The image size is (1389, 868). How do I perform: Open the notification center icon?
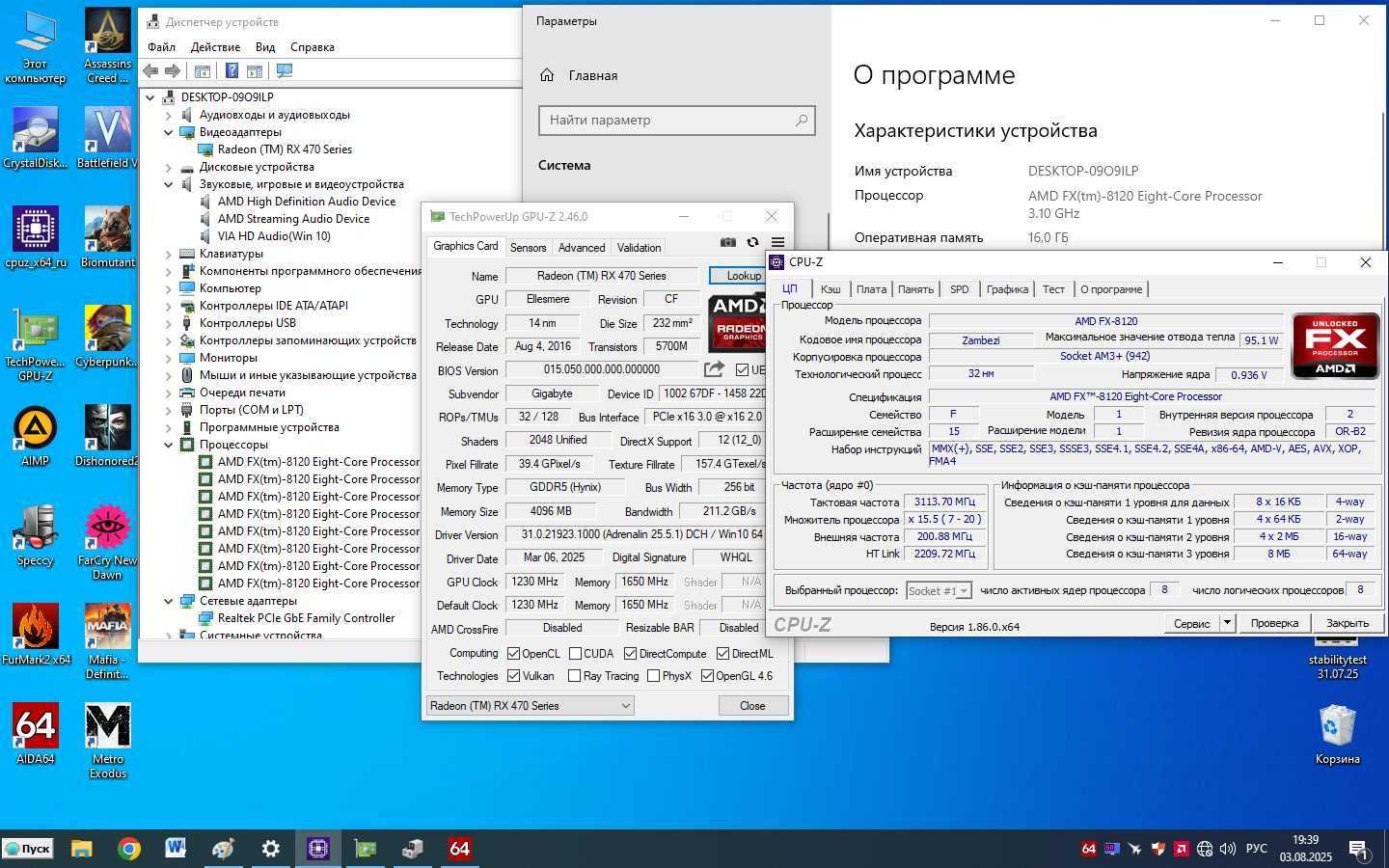point(1359,850)
